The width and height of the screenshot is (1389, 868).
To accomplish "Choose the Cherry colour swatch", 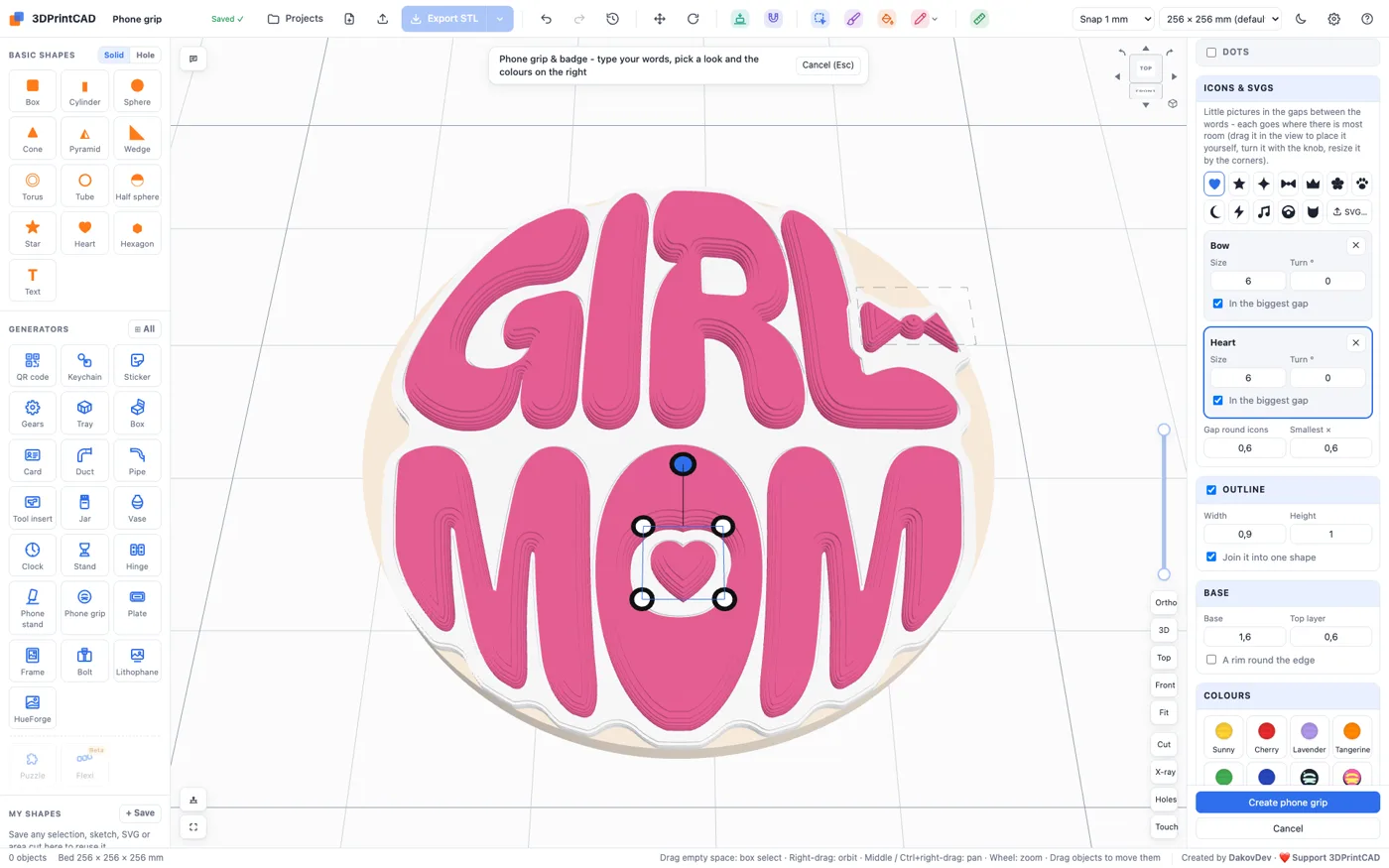I will pyautogui.click(x=1266, y=737).
